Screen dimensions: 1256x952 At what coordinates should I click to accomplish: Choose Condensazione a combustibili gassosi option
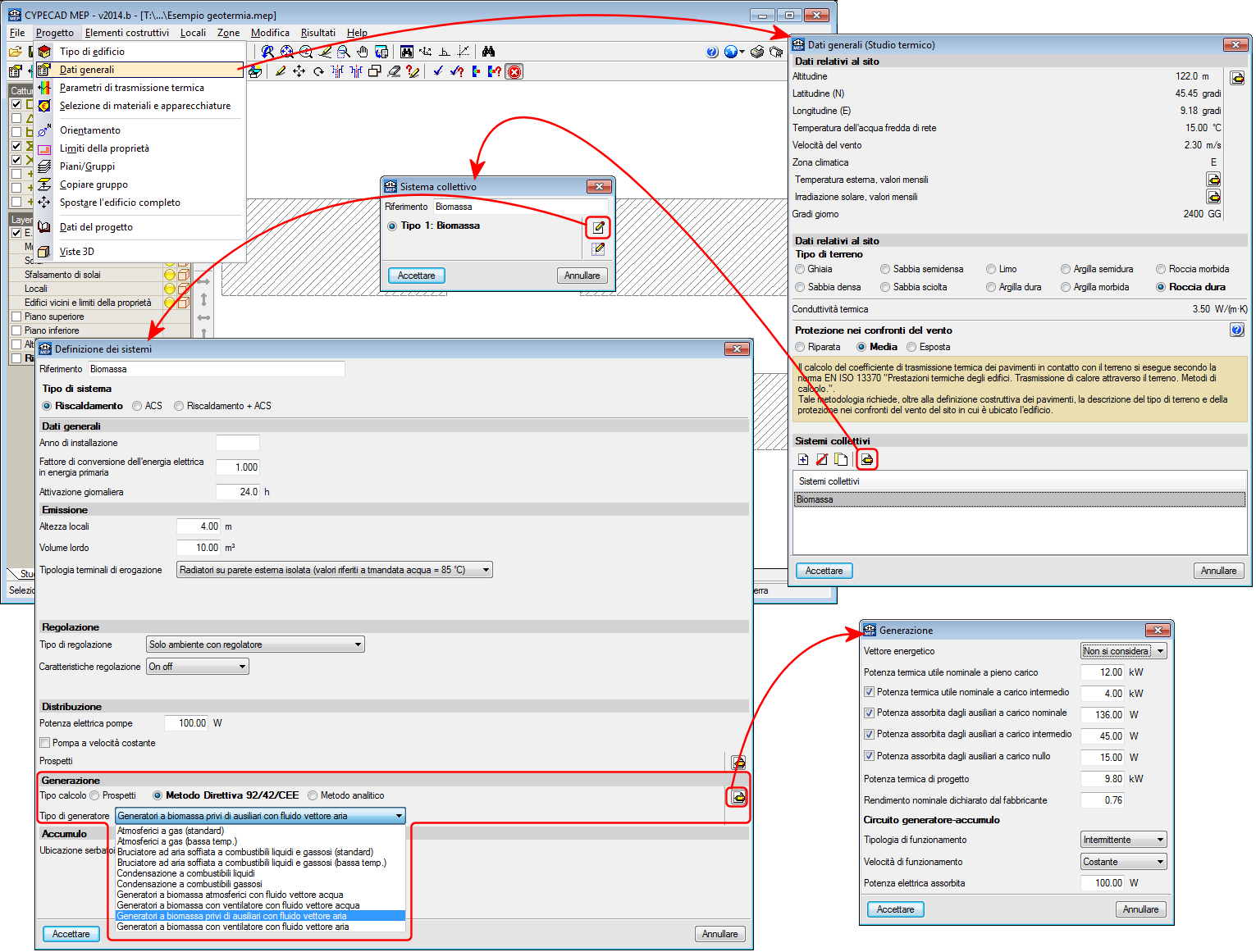(x=190, y=884)
